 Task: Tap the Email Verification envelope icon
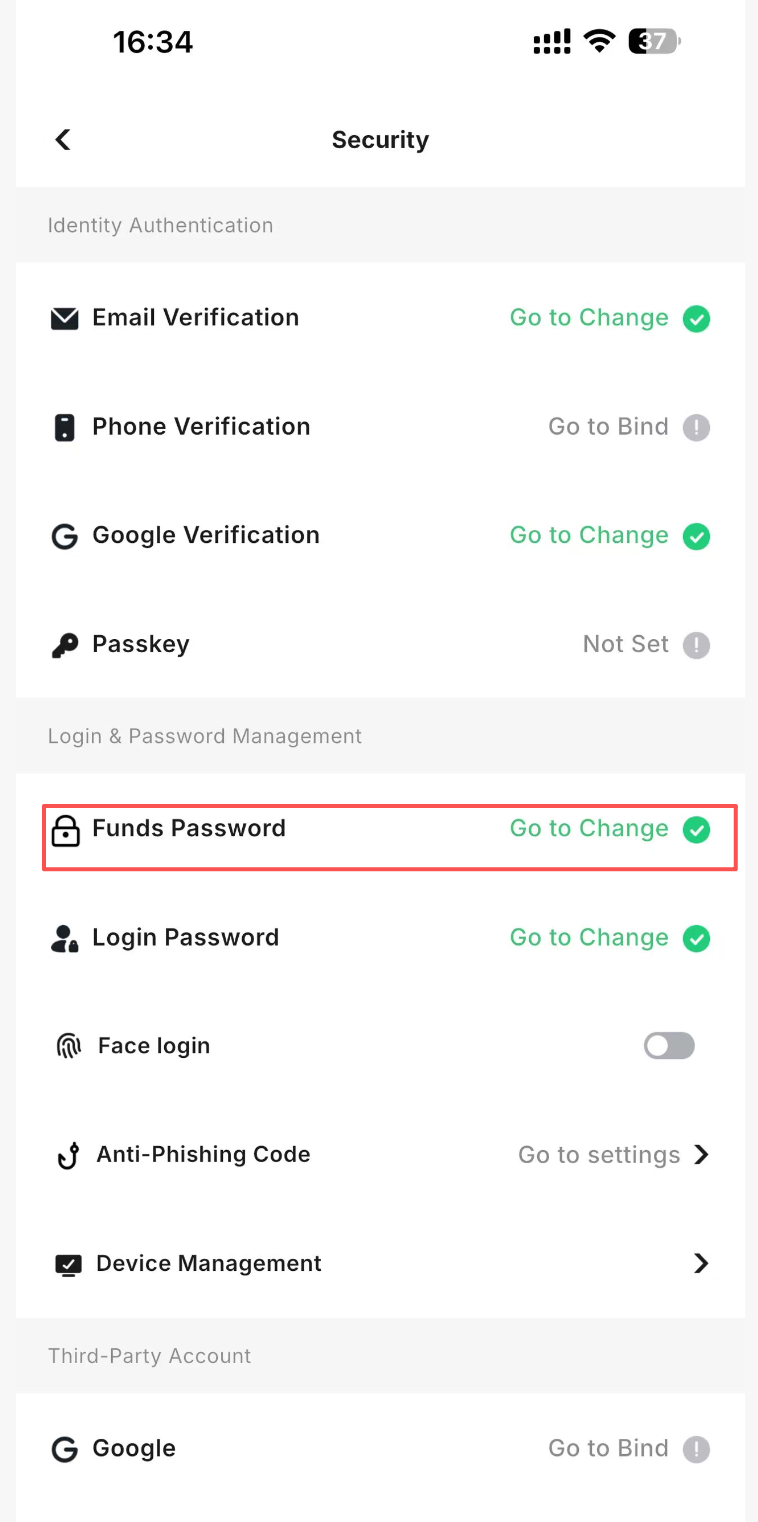[64, 319]
